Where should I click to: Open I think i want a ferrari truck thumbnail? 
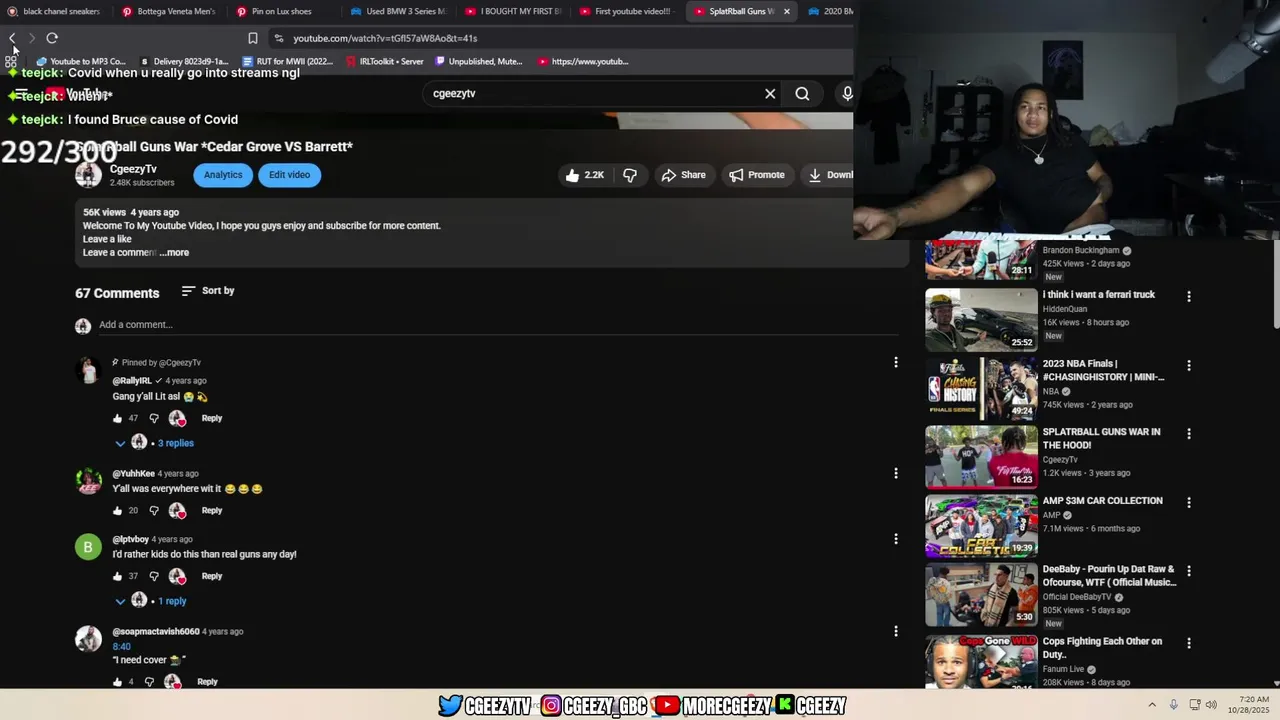[981, 320]
